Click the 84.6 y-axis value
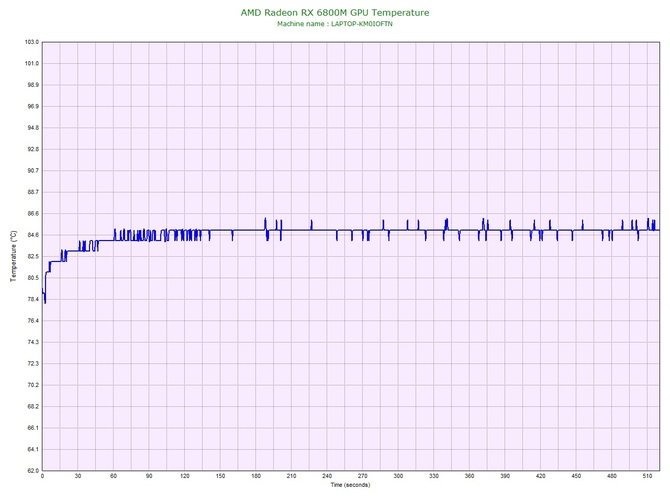Image resolution: width=670 pixels, height=502 pixels. coord(32,235)
